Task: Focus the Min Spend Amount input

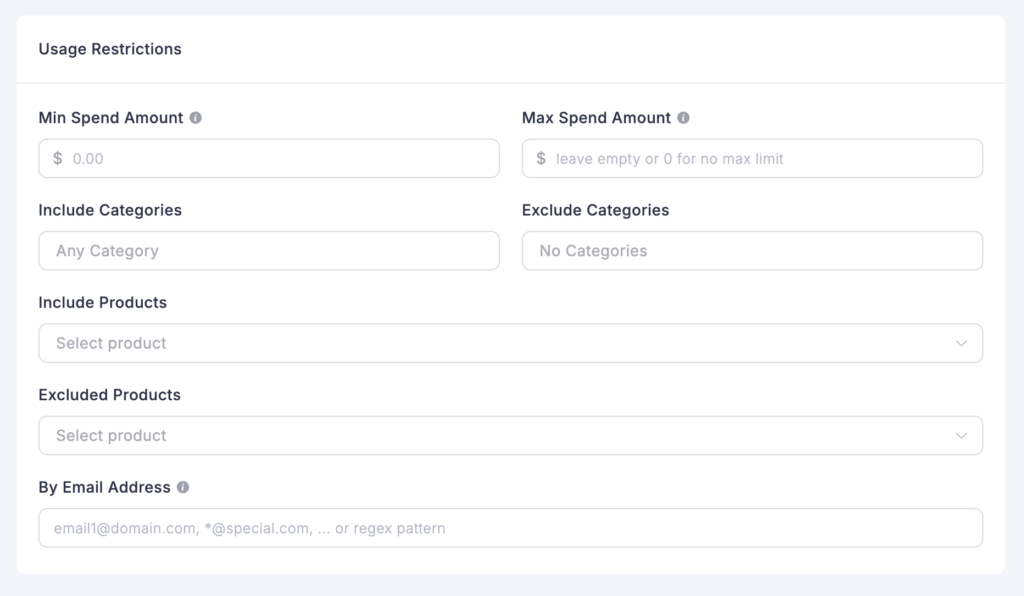Action: [x=280, y=158]
